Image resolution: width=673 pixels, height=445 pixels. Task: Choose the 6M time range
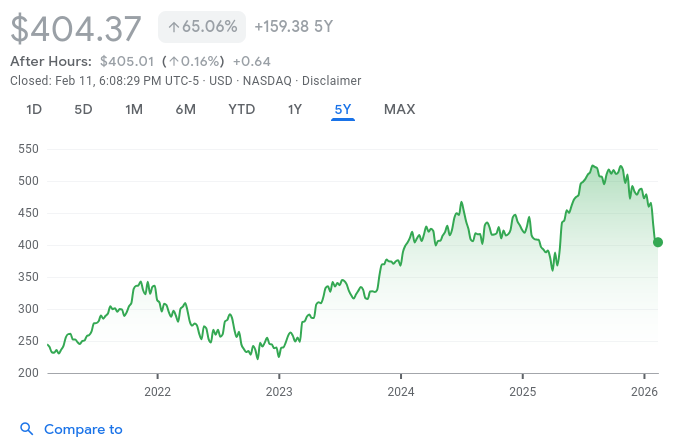pos(185,109)
